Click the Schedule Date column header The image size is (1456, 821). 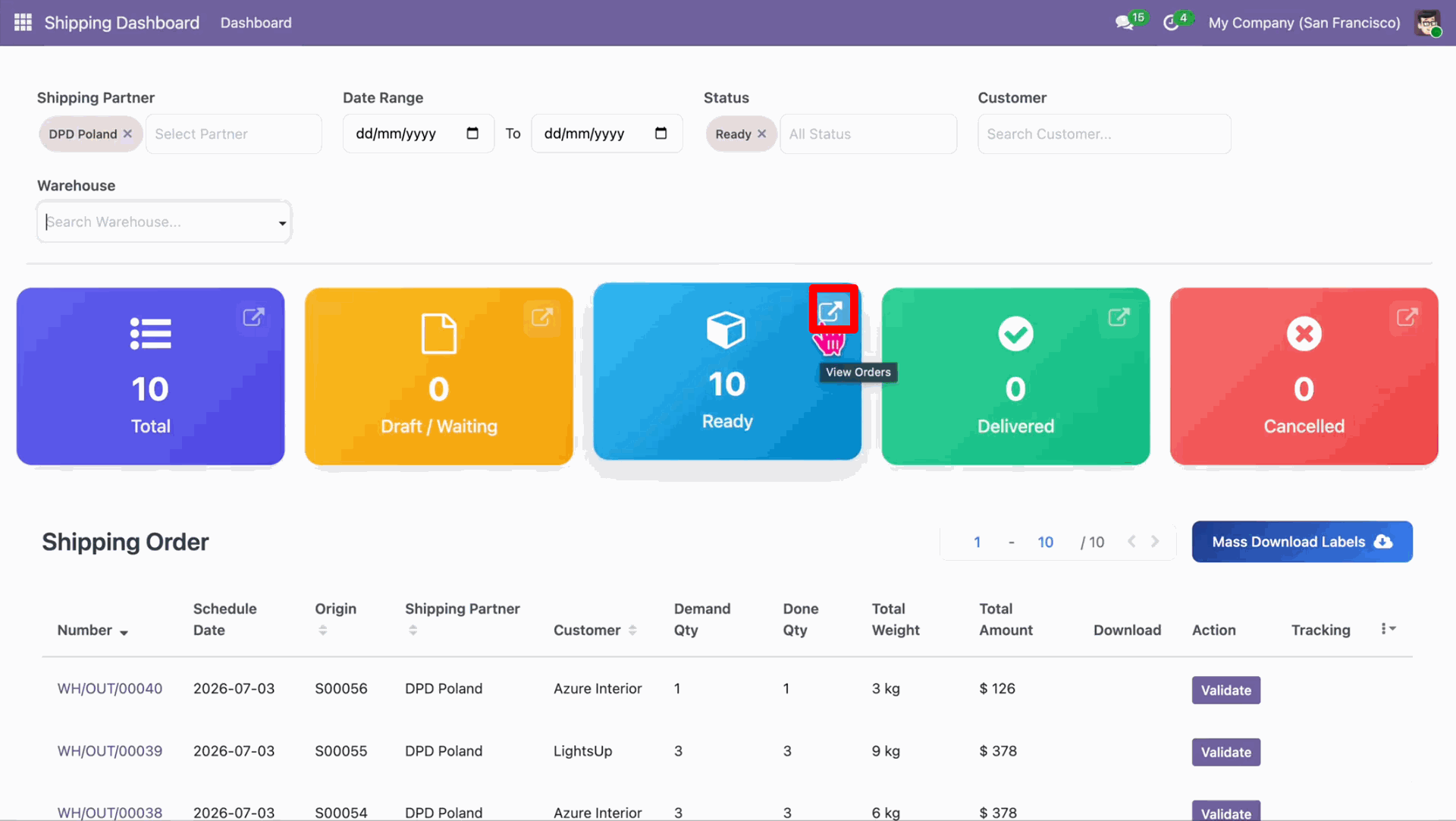[x=224, y=619]
